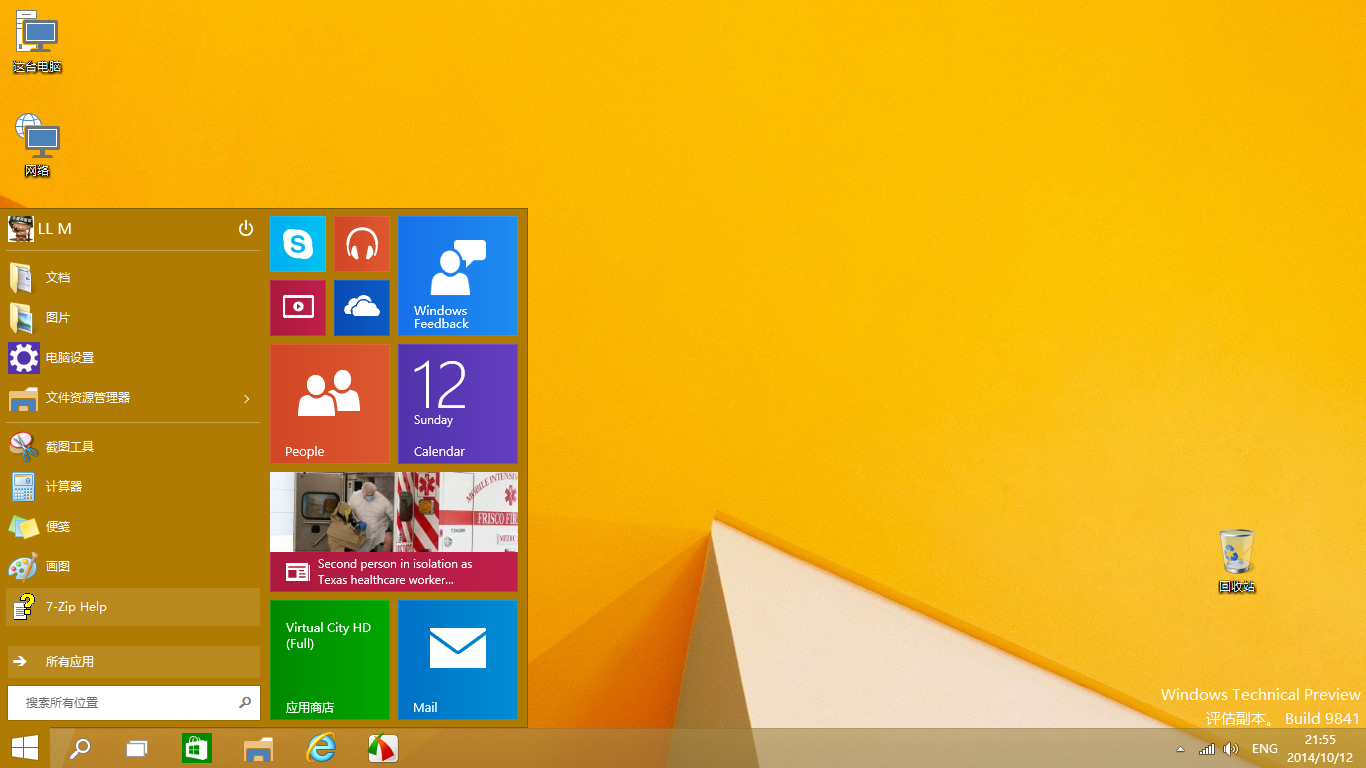Viewport: 1366px width, 768px height.
Task: Expand the 文件资源管理器 jump list arrow
Action: [x=247, y=399]
